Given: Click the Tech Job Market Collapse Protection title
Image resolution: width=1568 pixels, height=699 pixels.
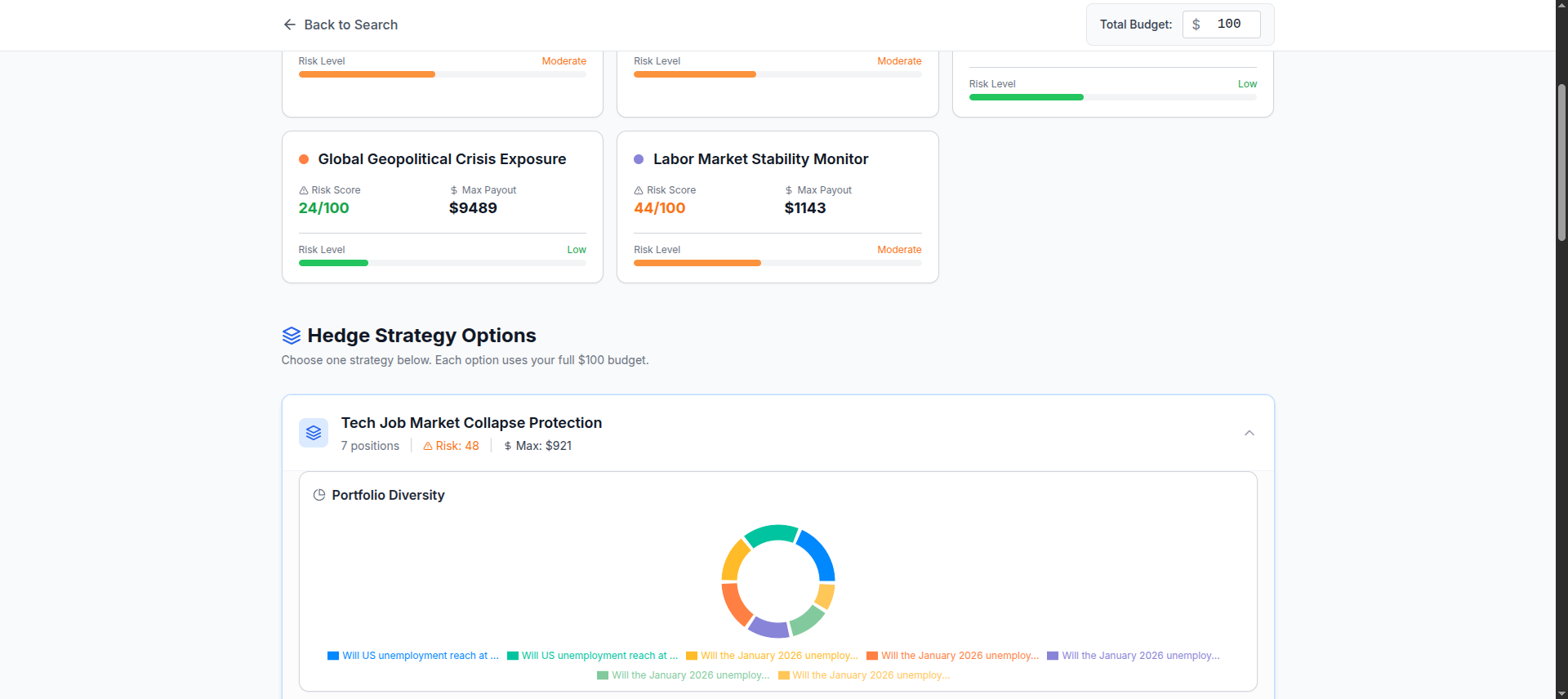Looking at the screenshot, I should pos(471,423).
